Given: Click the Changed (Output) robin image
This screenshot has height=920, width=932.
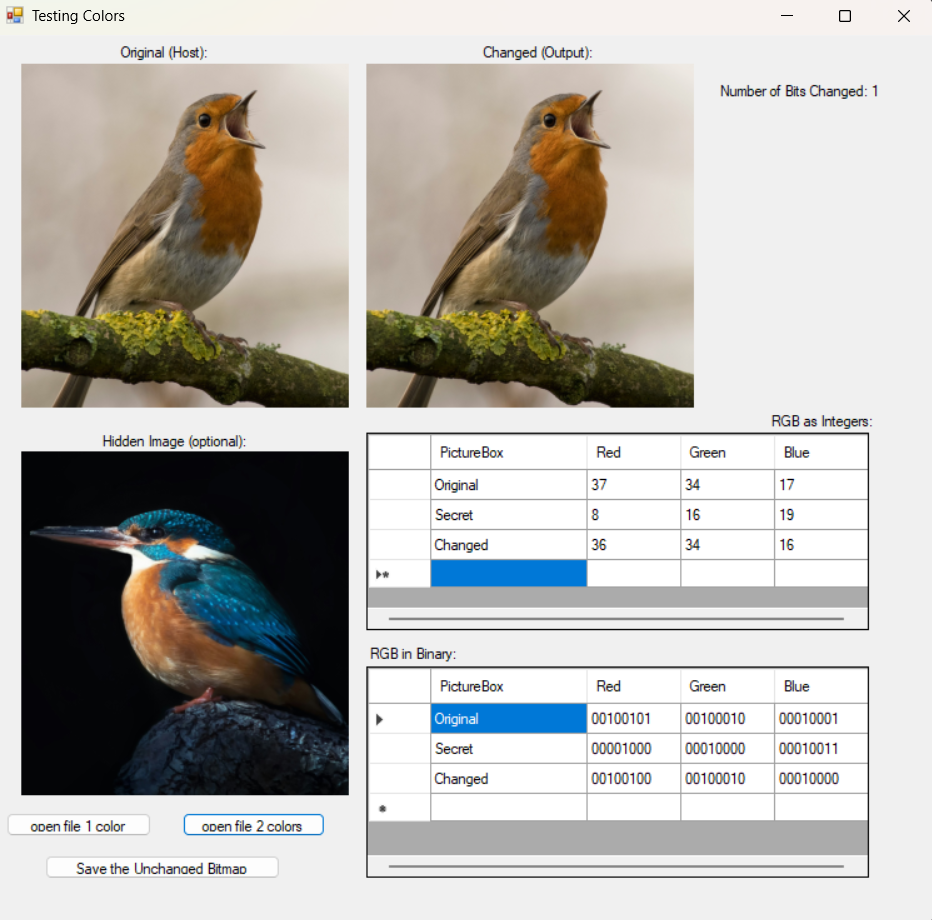Looking at the screenshot, I should tap(529, 235).
